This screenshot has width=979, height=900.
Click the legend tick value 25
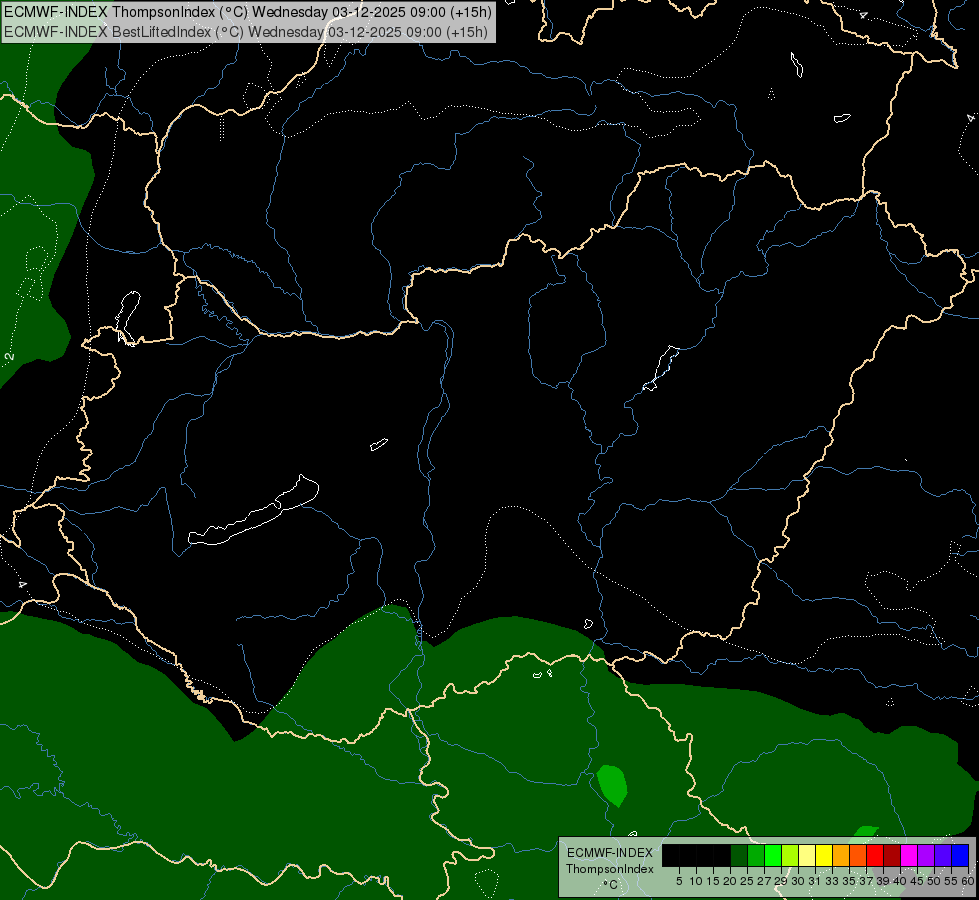pos(747,881)
